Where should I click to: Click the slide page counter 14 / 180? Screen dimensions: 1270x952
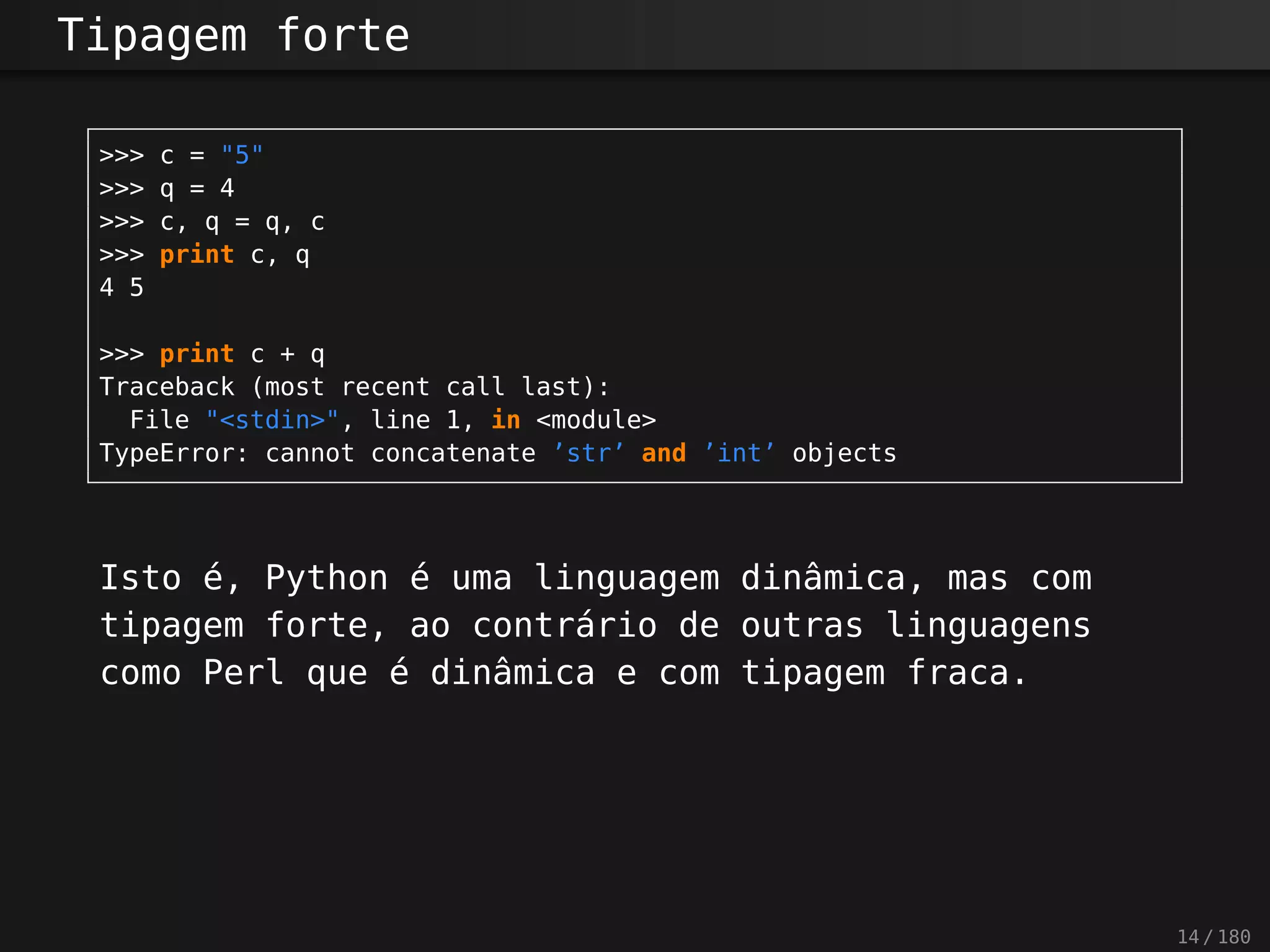coord(1214,937)
